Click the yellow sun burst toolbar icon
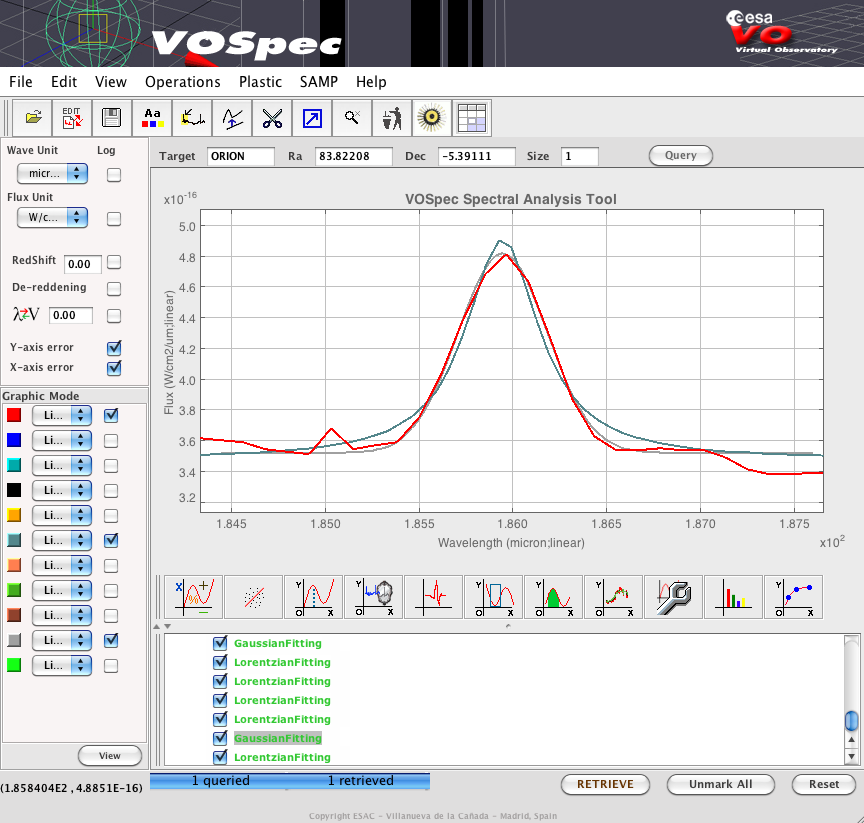Screen dimensions: 864x823 pyautogui.click(x=432, y=118)
